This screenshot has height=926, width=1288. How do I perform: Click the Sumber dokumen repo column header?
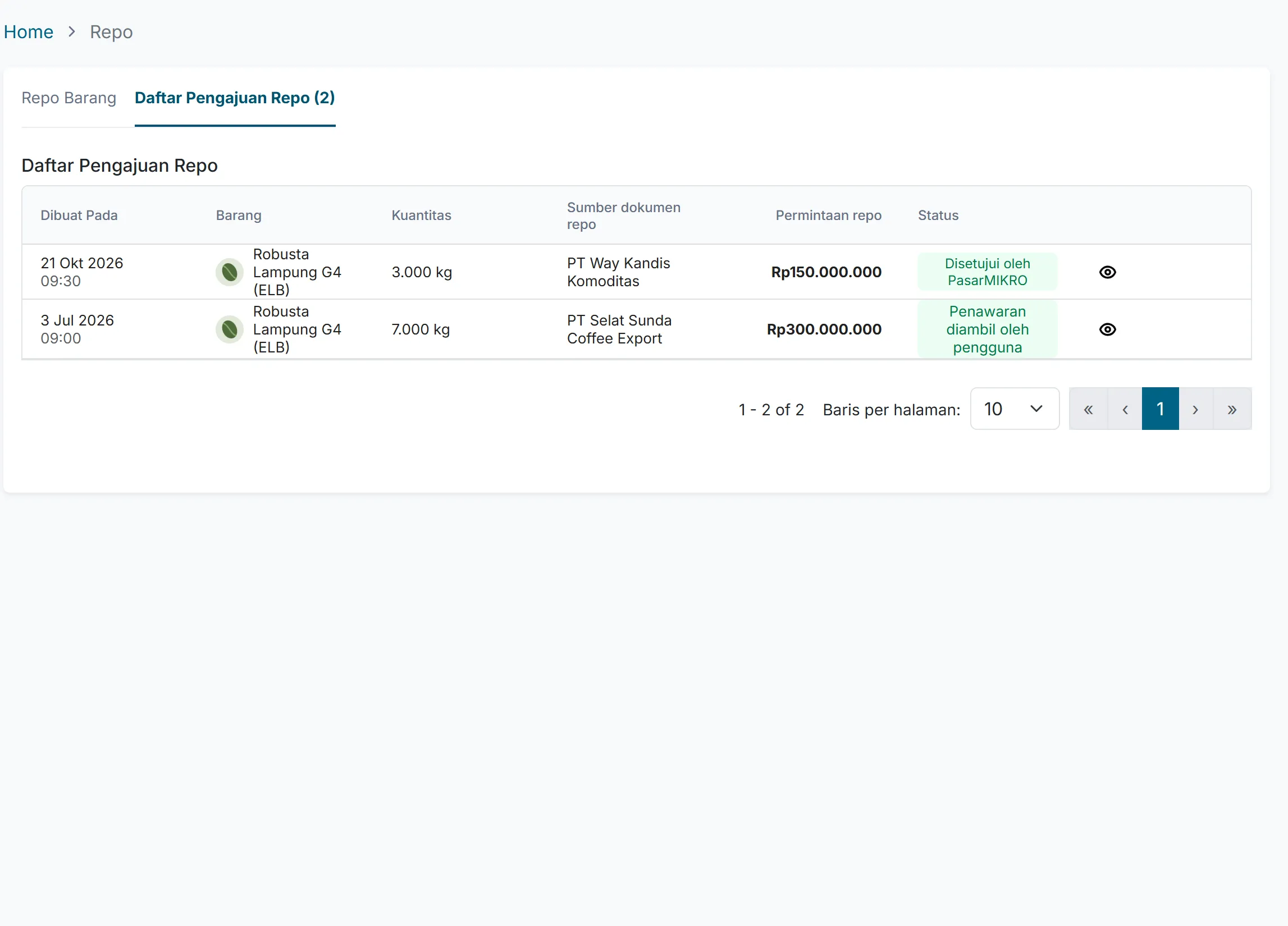(624, 216)
